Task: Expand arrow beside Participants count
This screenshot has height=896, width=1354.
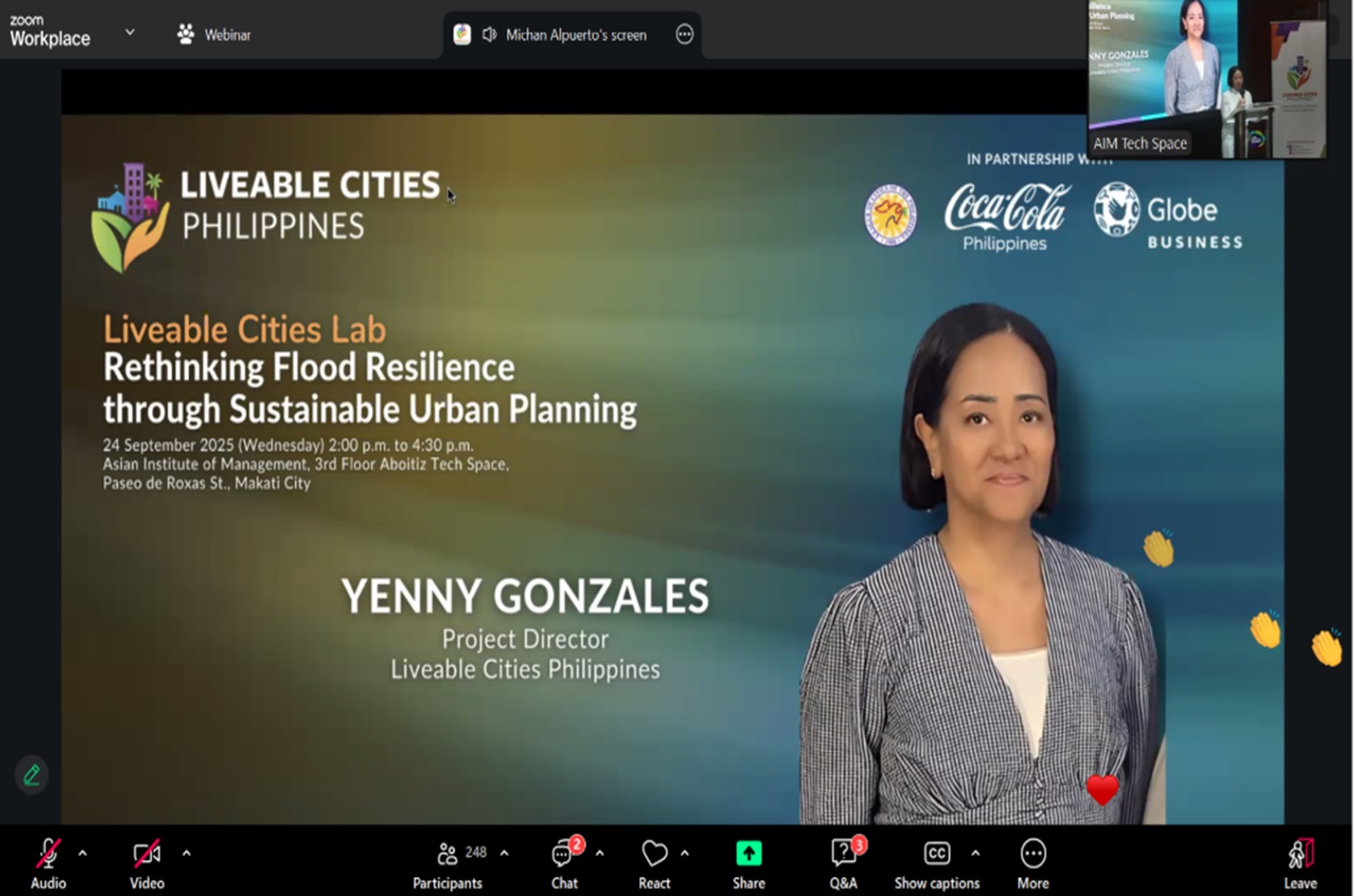Action: (505, 853)
